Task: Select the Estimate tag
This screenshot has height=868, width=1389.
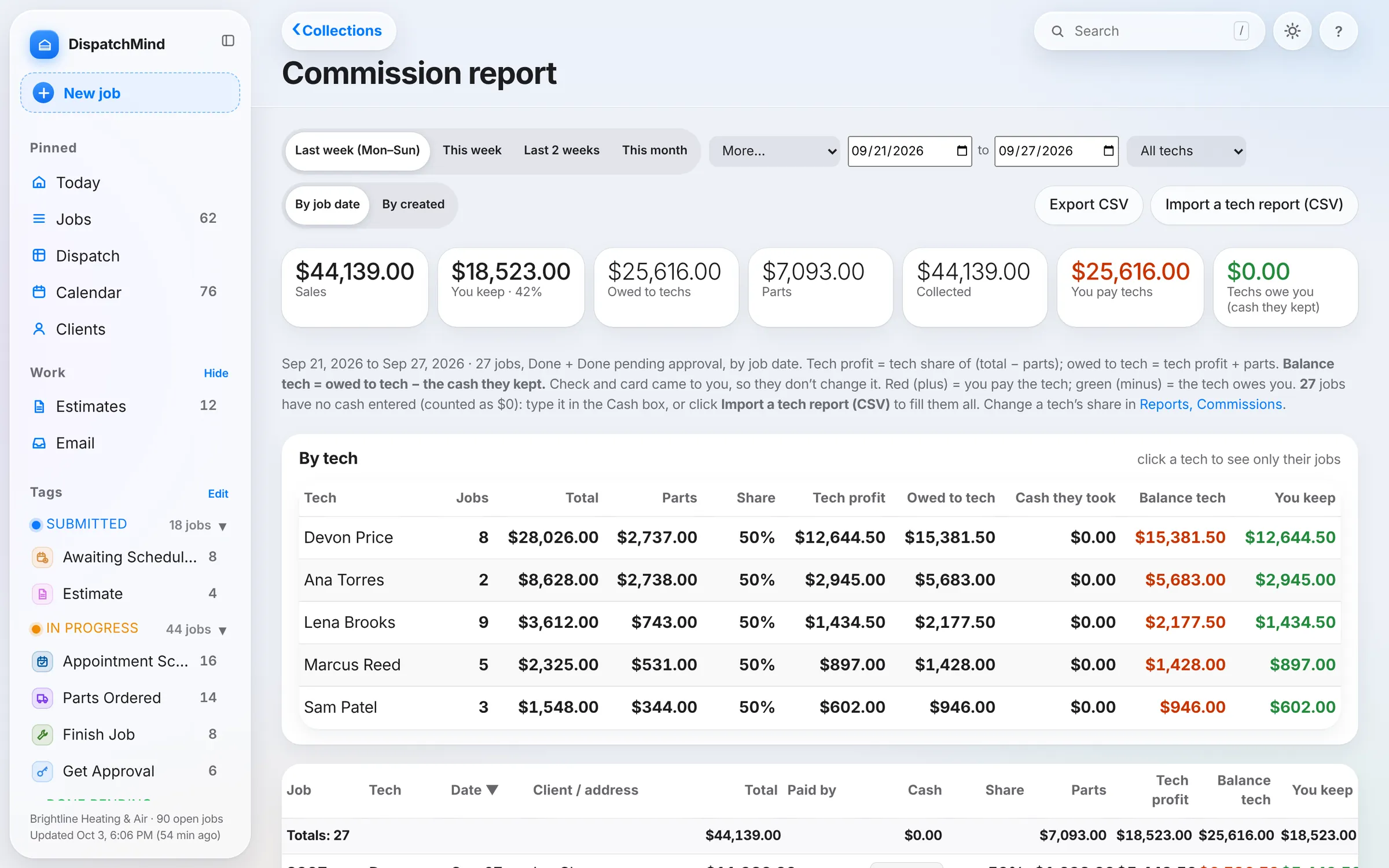Action: click(x=130, y=594)
